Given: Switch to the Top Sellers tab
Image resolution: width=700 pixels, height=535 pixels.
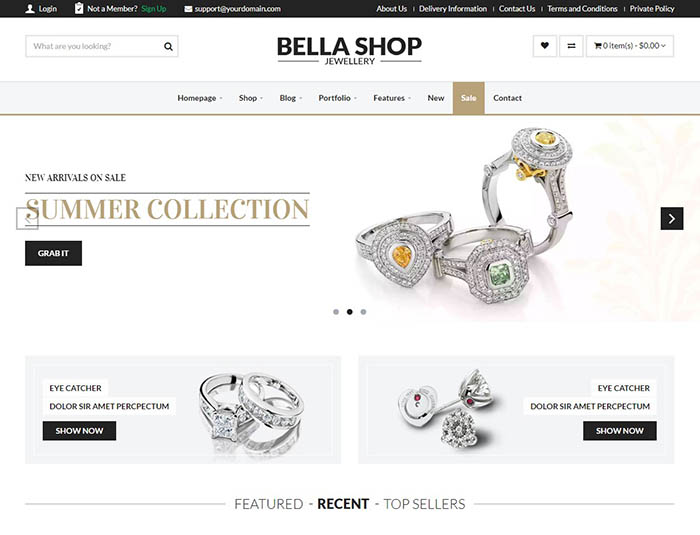Looking at the screenshot, I should pyautogui.click(x=424, y=504).
